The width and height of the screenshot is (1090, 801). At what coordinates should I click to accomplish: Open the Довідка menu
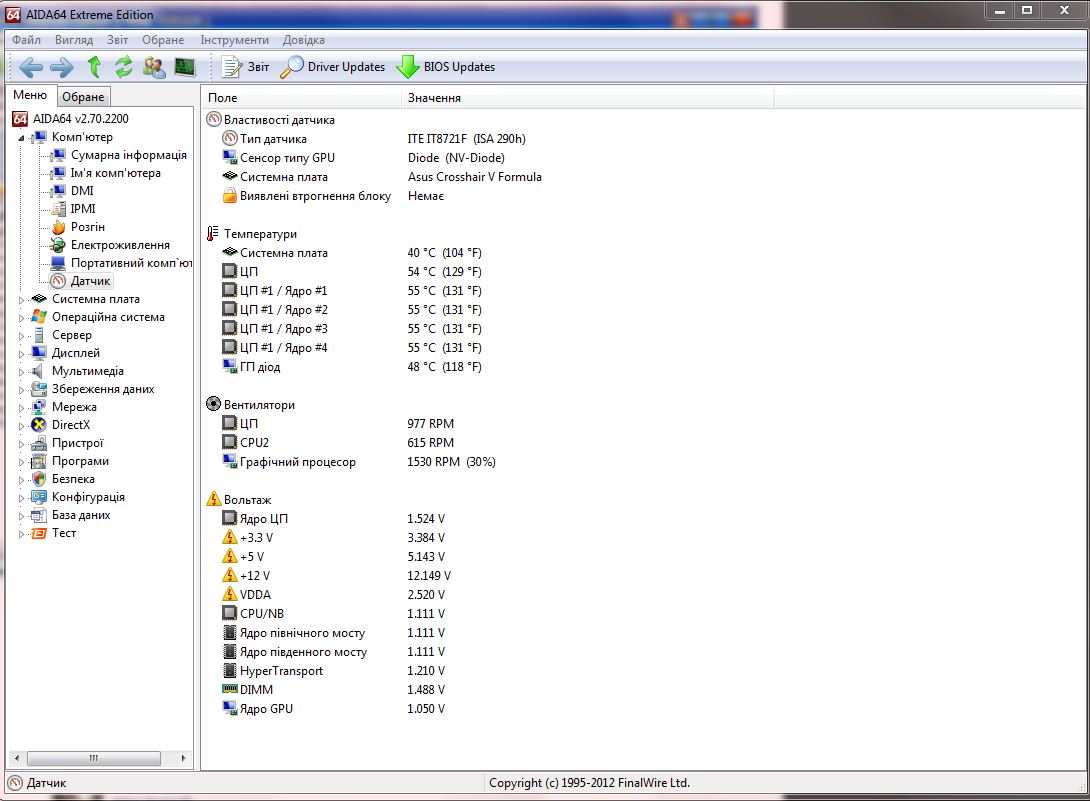coord(304,40)
